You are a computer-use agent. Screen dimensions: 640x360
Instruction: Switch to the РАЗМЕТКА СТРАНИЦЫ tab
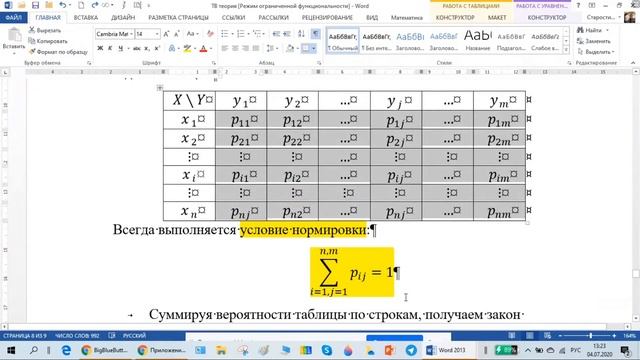pyautogui.click(x=178, y=18)
